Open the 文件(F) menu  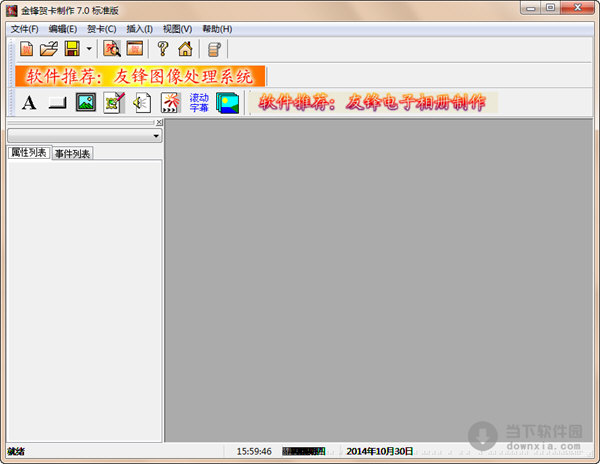tap(24, 29)
